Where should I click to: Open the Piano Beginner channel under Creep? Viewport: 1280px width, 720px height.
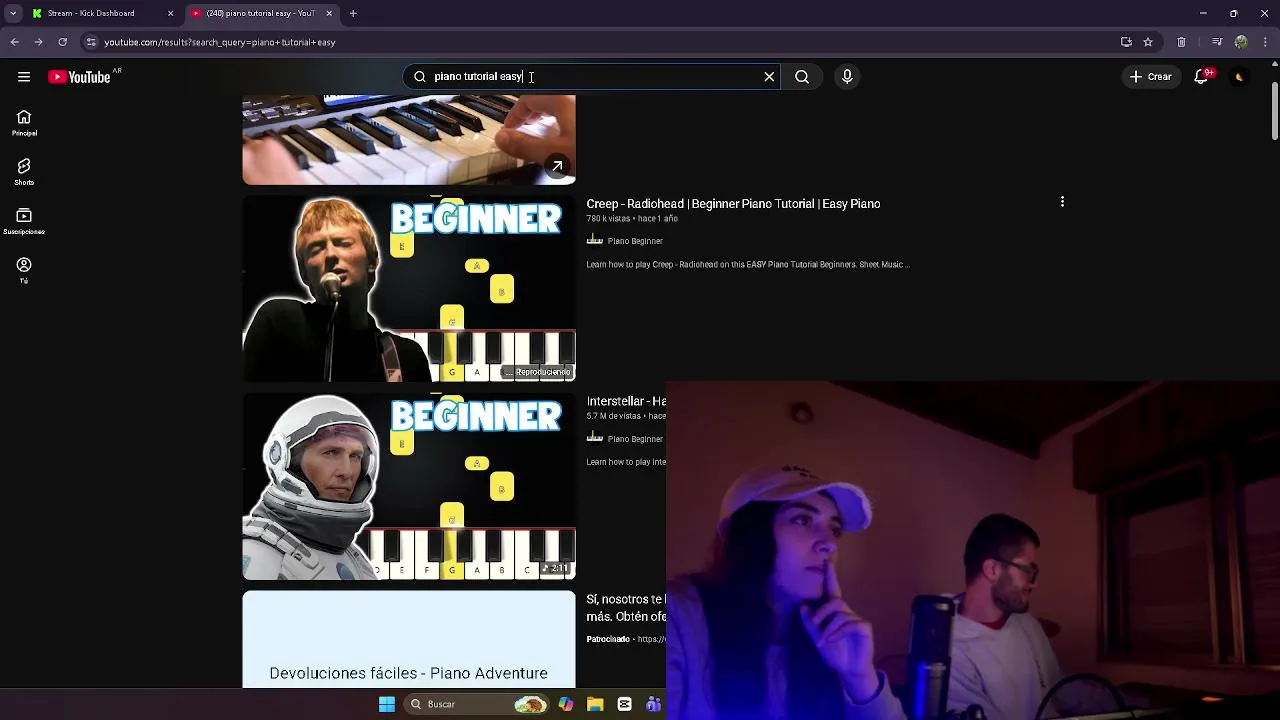click(x=635, y=241)
